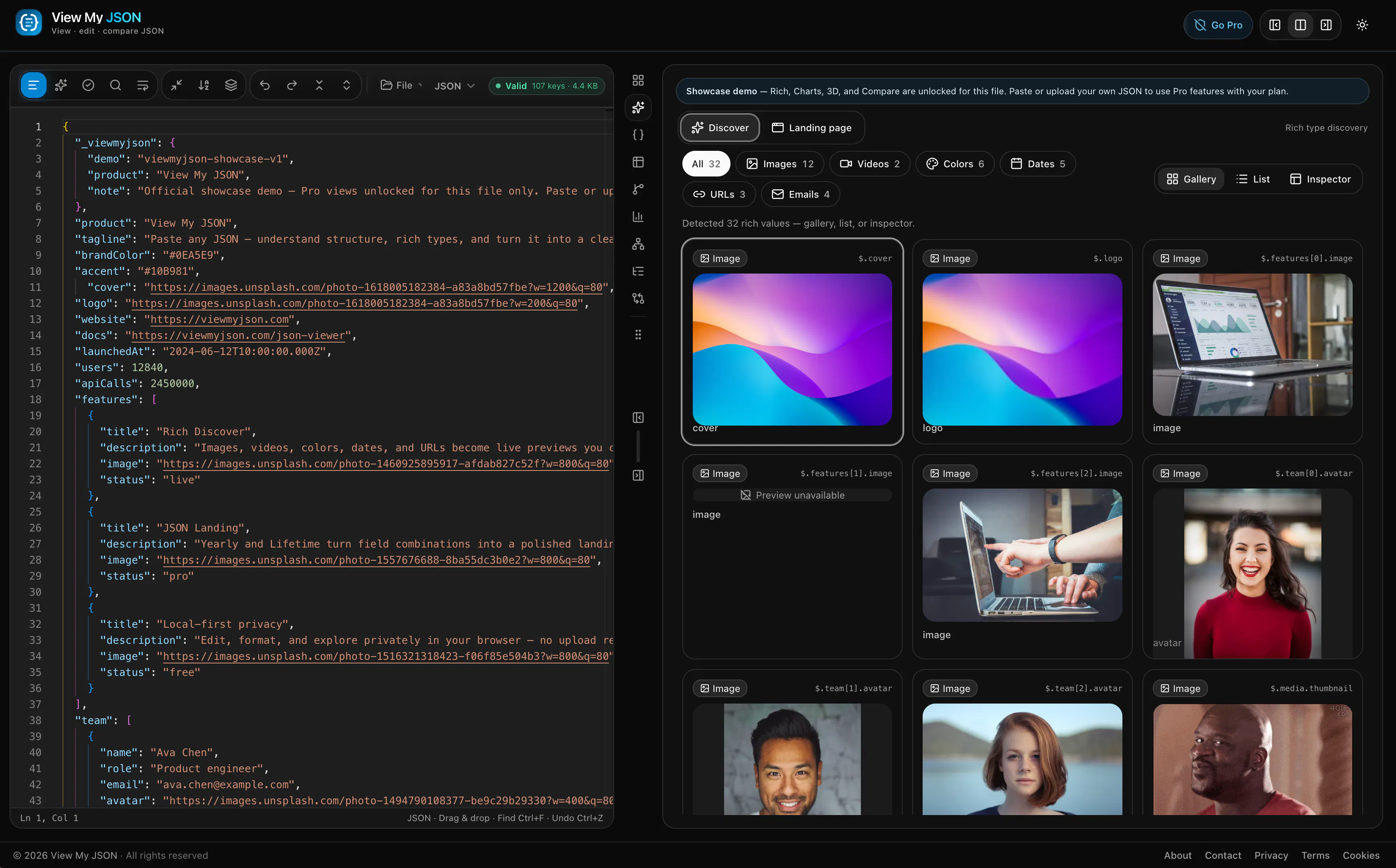1396x868 pixels.
Task: Filter by Emails 4
Action: 801,194
